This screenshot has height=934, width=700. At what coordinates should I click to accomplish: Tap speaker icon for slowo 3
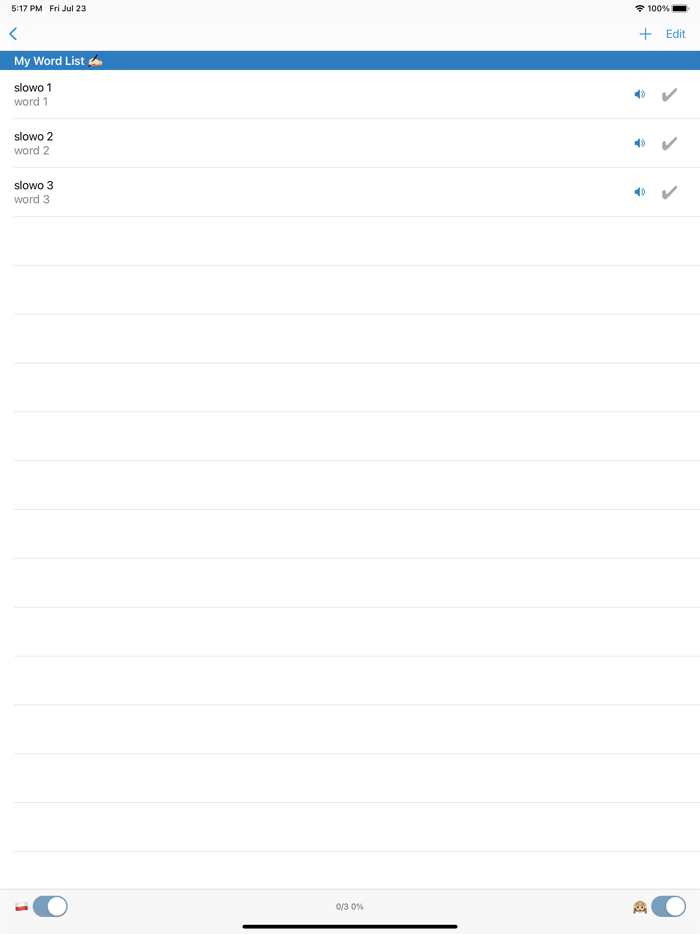[640, 192]
